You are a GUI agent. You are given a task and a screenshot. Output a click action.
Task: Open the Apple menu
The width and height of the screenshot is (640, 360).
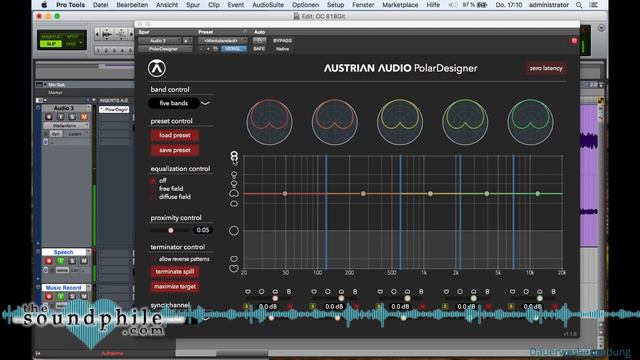coord(44,5)
